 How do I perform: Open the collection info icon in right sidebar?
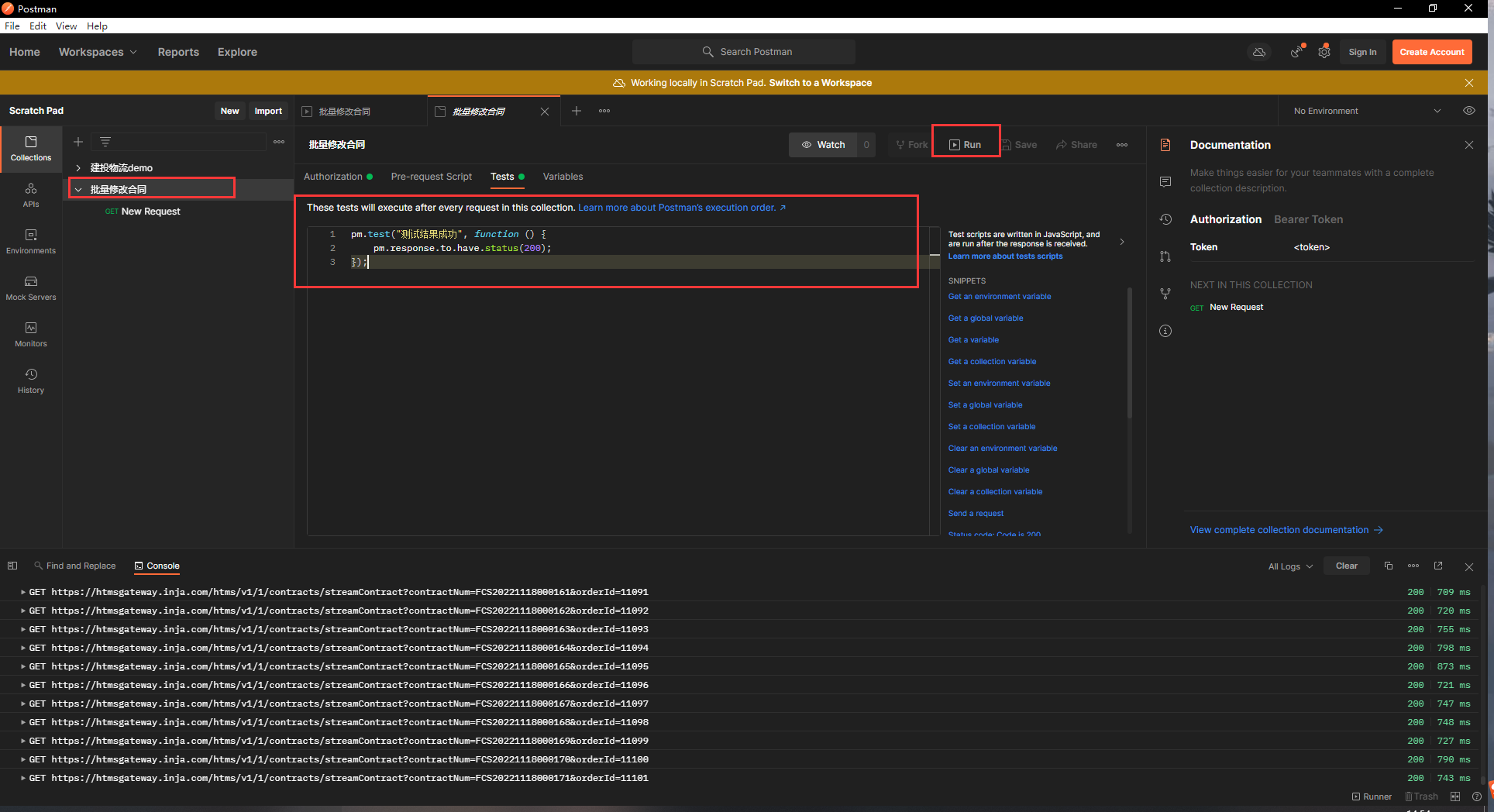1165,331
